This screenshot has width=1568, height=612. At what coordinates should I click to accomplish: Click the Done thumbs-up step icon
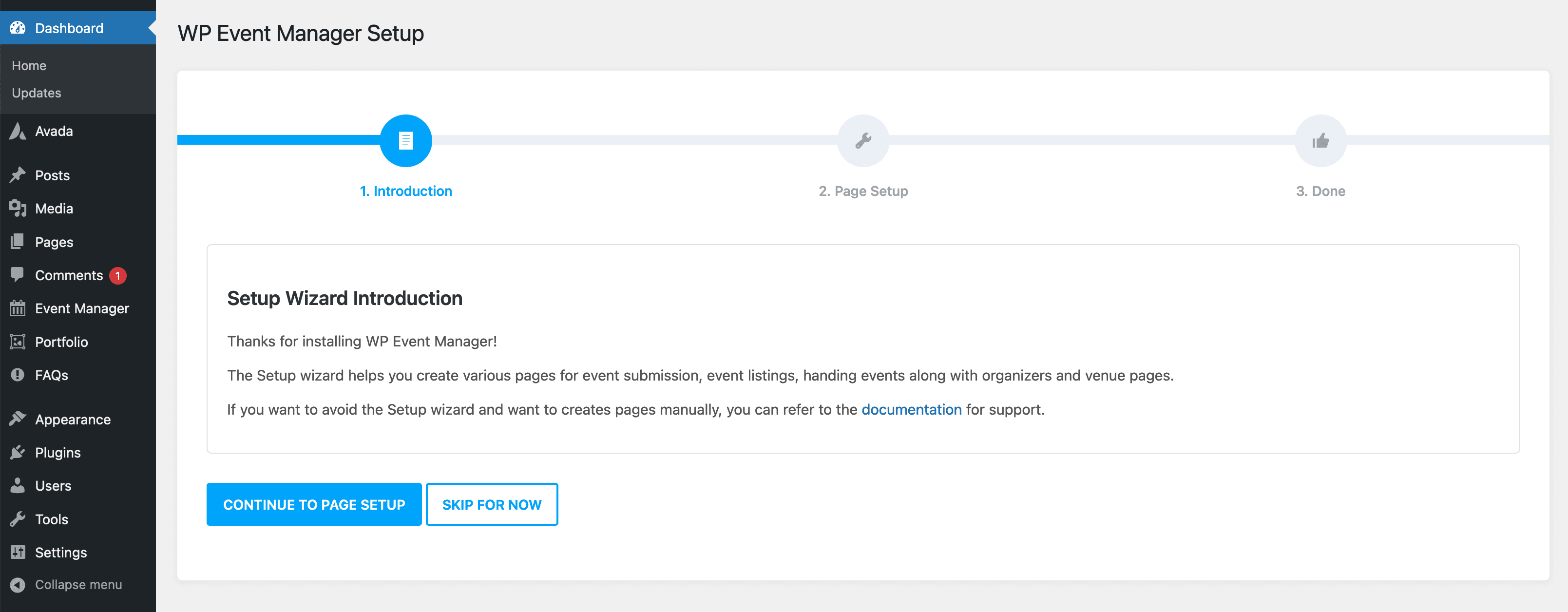point(1320,141)
